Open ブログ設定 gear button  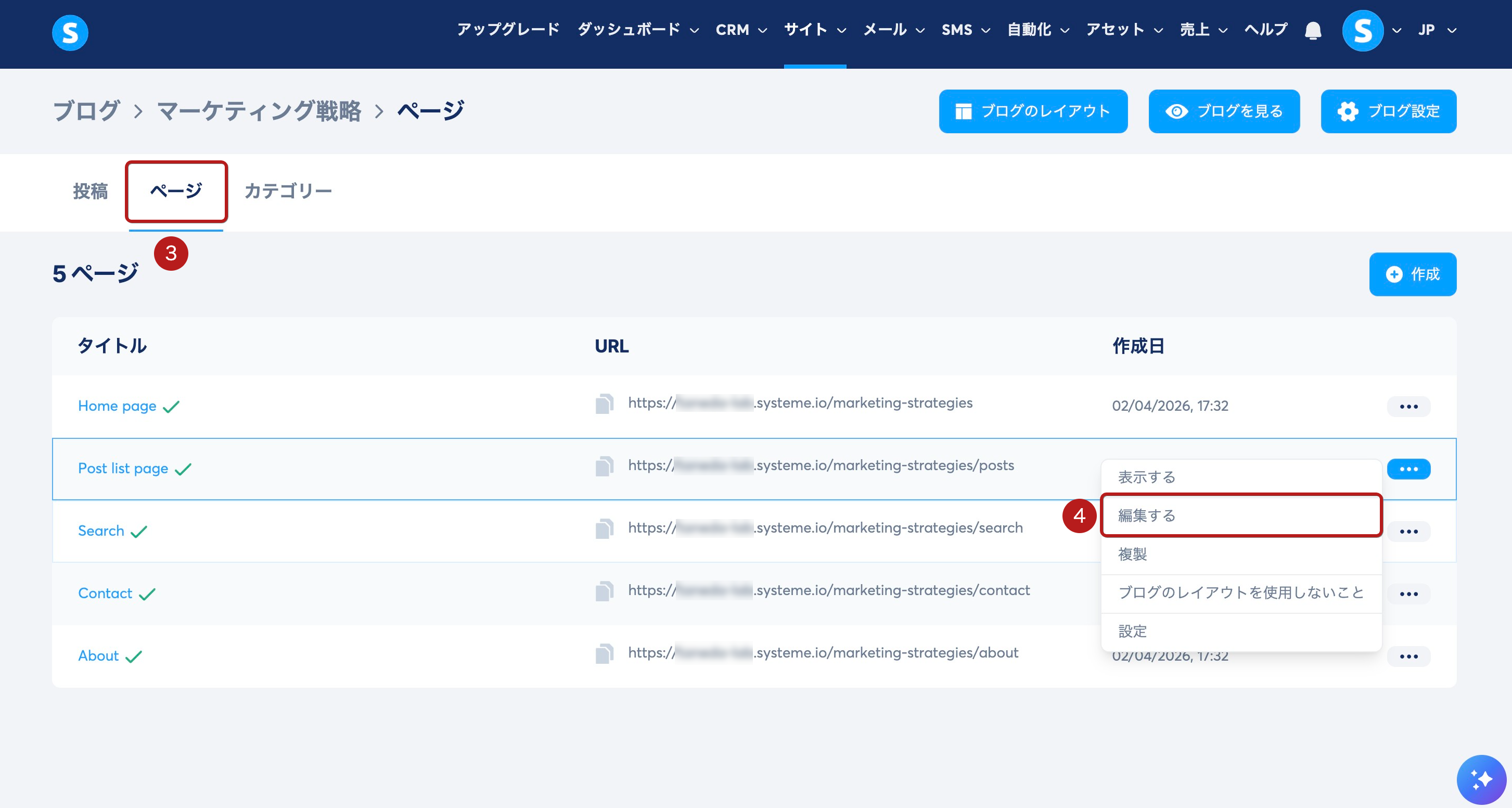[1388, 111]
